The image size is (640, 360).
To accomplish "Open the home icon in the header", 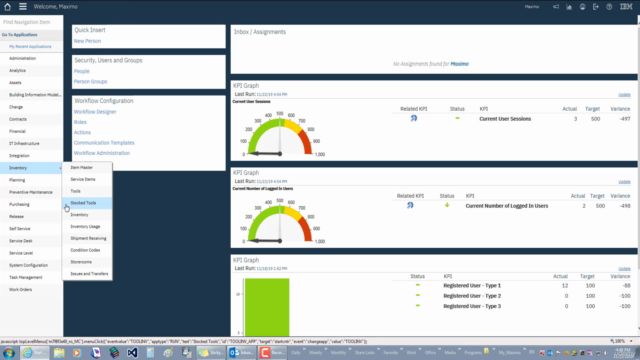I will click(7, 7).
